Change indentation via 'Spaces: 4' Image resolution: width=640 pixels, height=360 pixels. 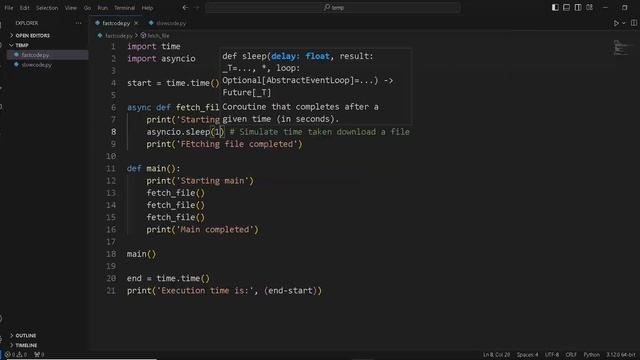pos(527,355)
